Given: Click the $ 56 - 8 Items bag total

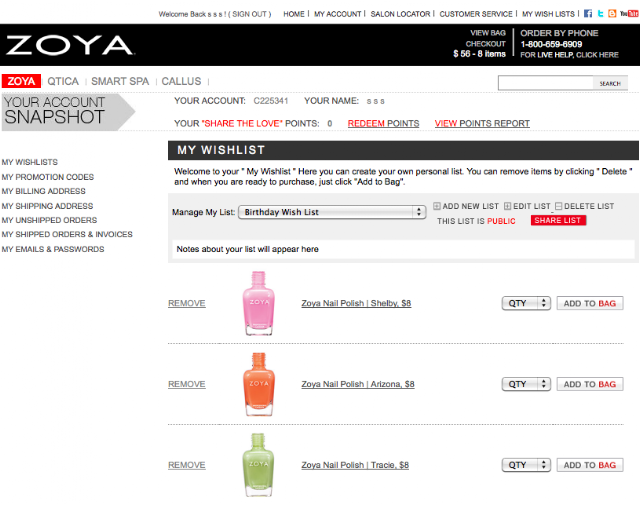Looking at the screenshot, I should pyautogui.click(x=479, y=54).
